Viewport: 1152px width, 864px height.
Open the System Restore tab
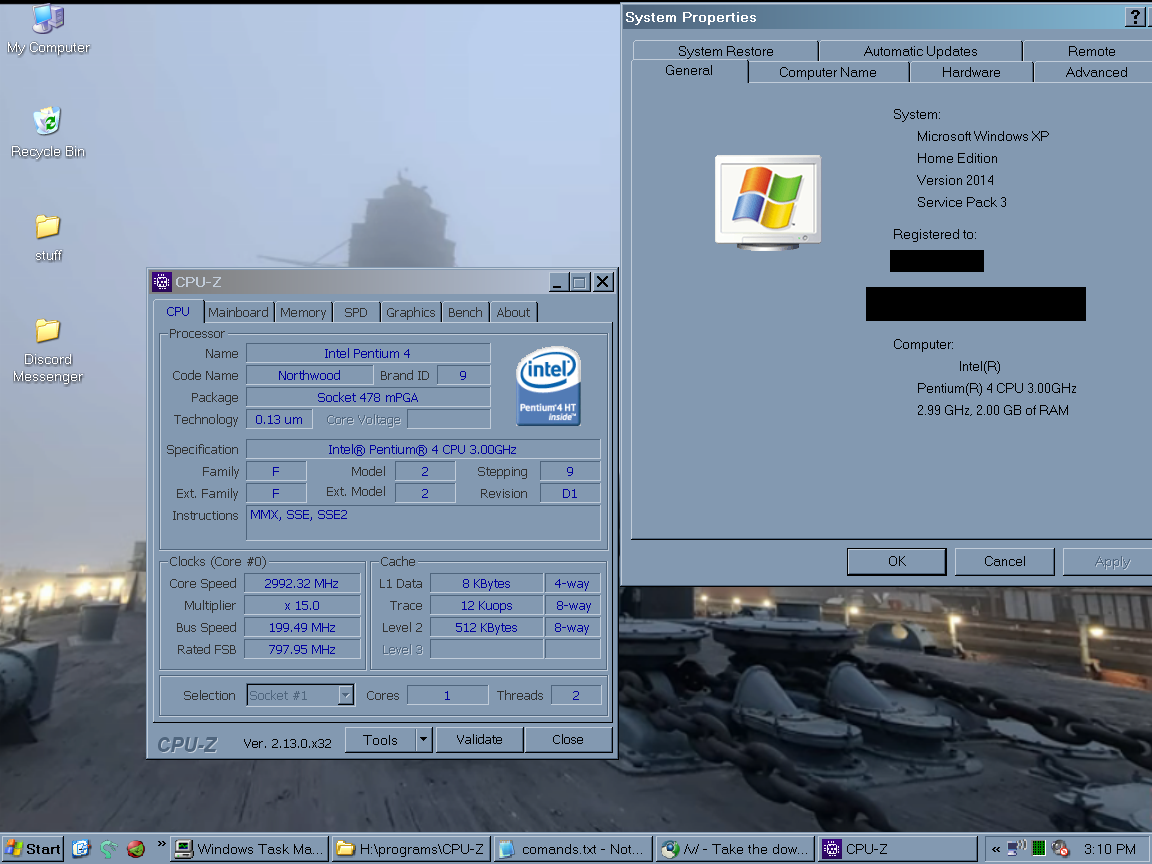point(725,51)
